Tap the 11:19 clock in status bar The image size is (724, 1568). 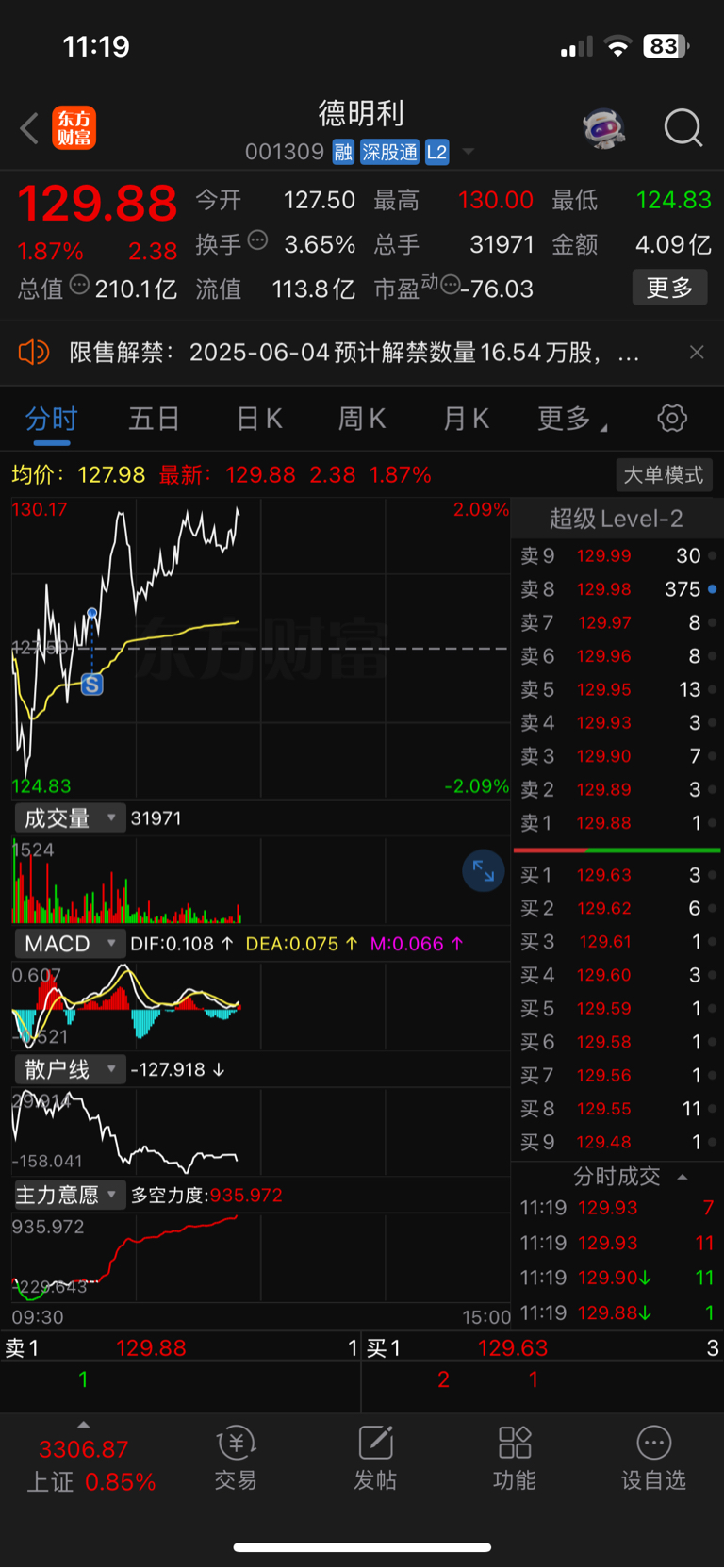[96, 46]
